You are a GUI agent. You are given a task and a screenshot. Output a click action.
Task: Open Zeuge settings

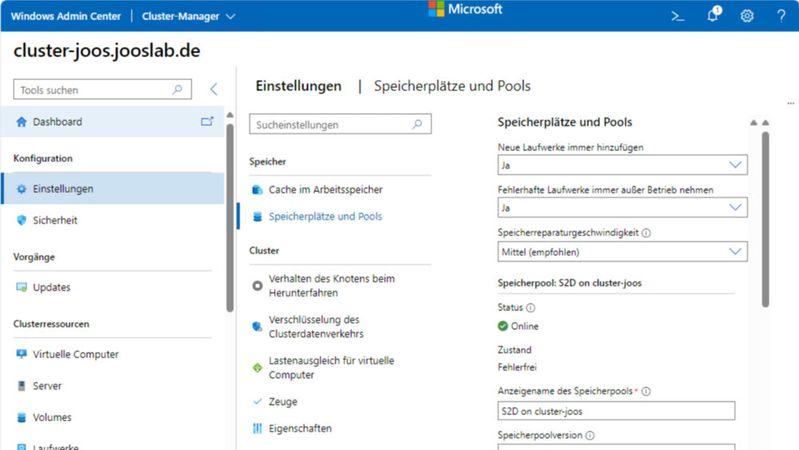[283, 402]
